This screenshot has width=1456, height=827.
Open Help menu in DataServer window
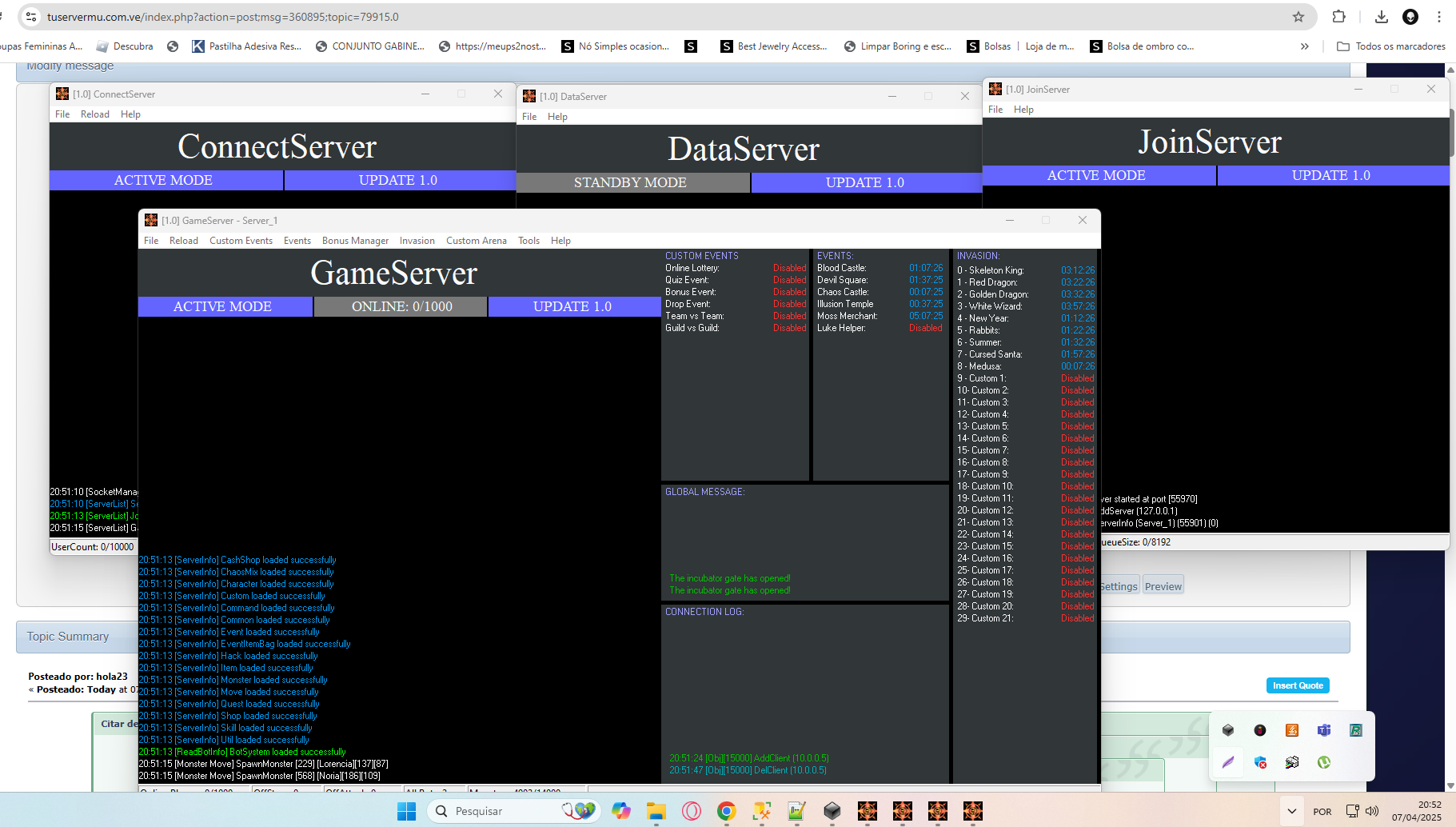(x=557, y=117)
